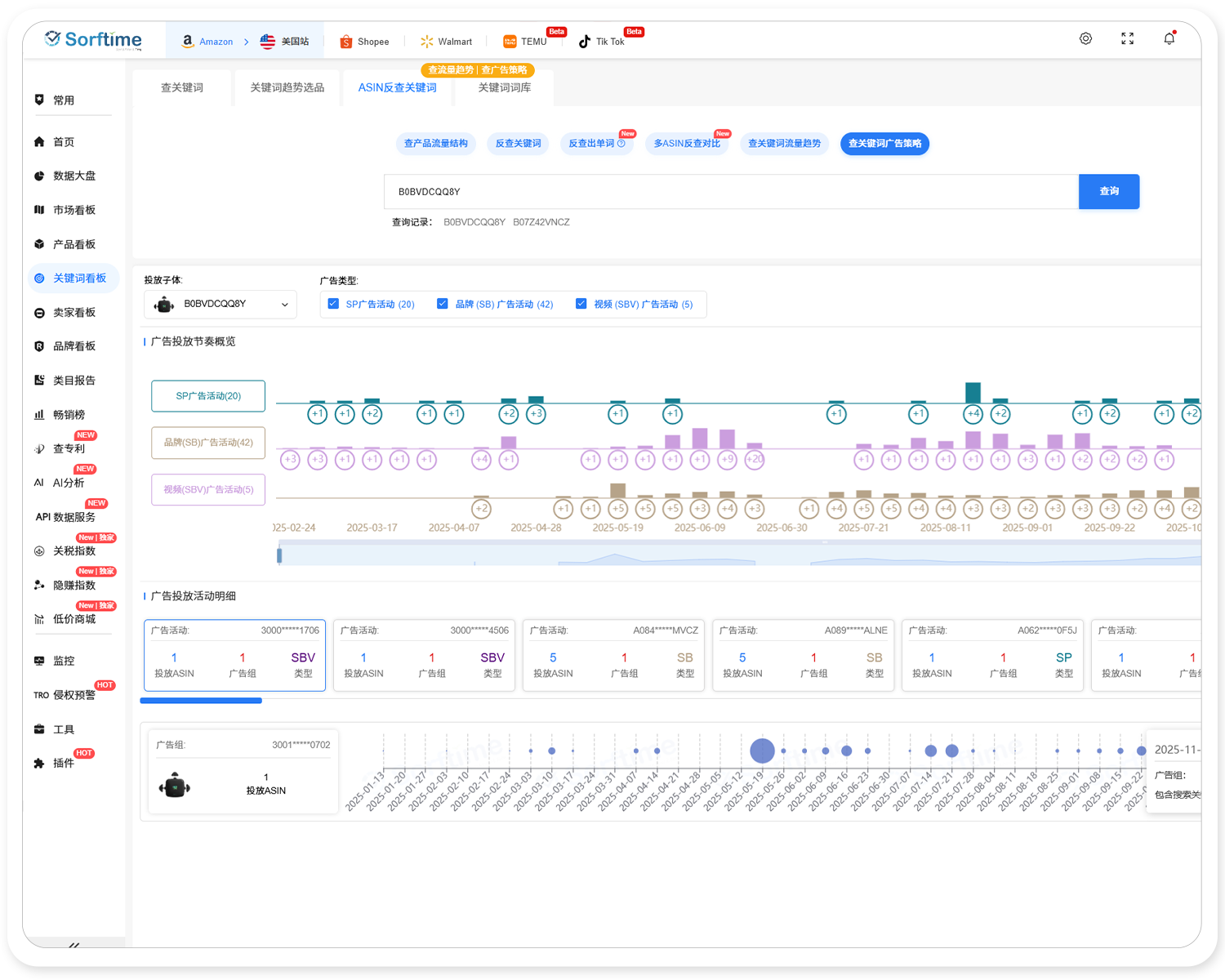Click the blue query button
Viewport: 1225px width, 980px height.
point(1108,191)
